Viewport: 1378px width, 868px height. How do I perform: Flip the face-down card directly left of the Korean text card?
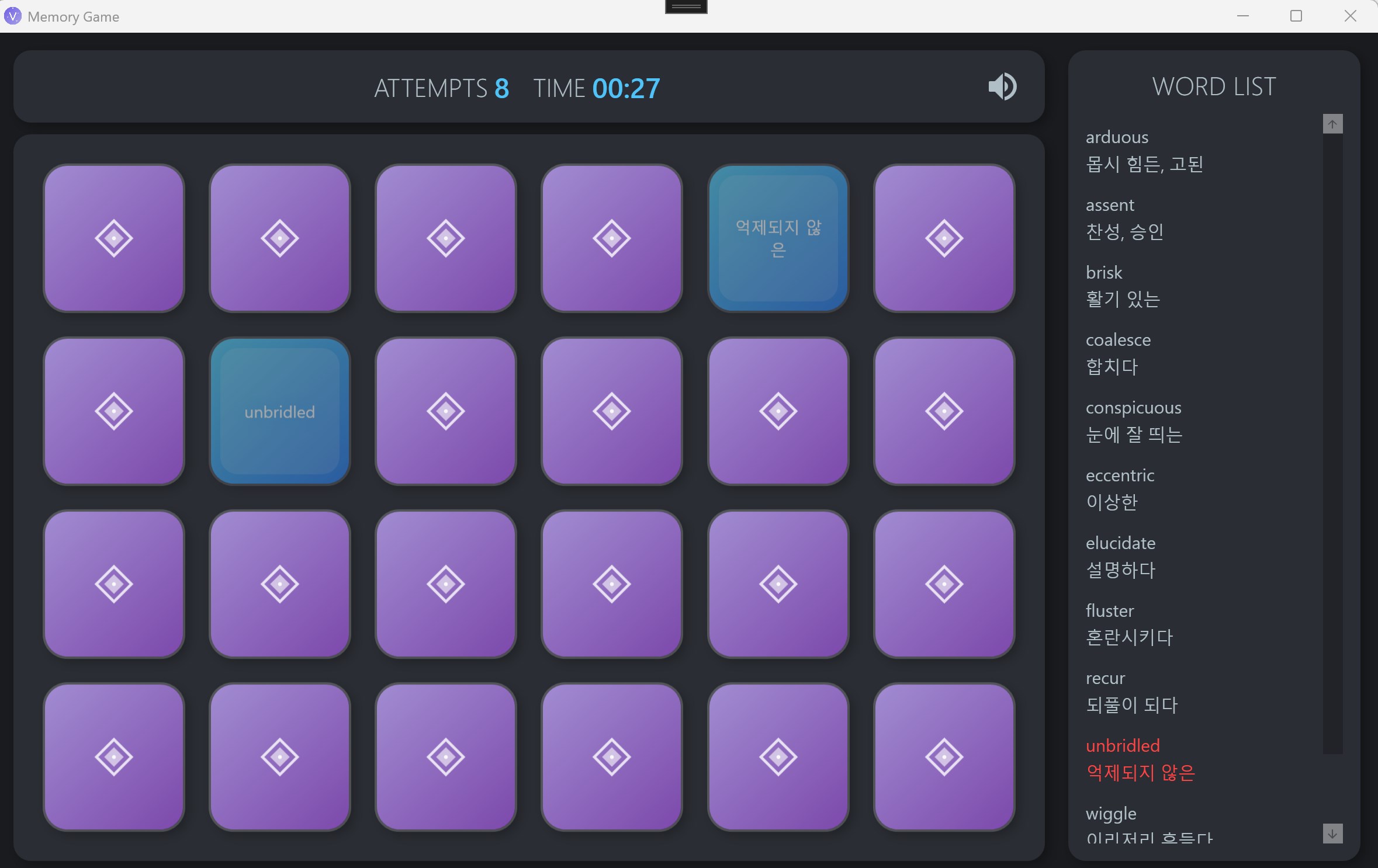coord(612,238)
